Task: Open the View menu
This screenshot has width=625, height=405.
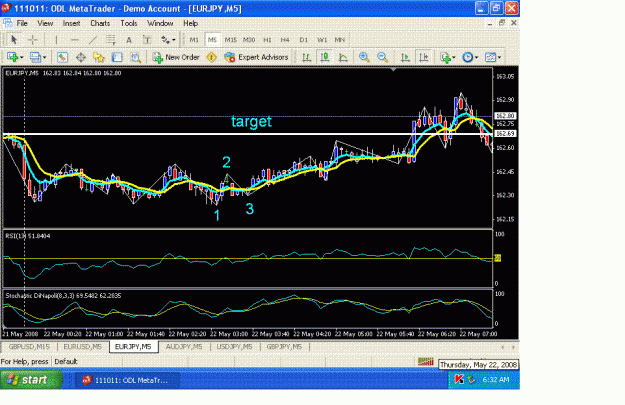Action: coord(45,23)
